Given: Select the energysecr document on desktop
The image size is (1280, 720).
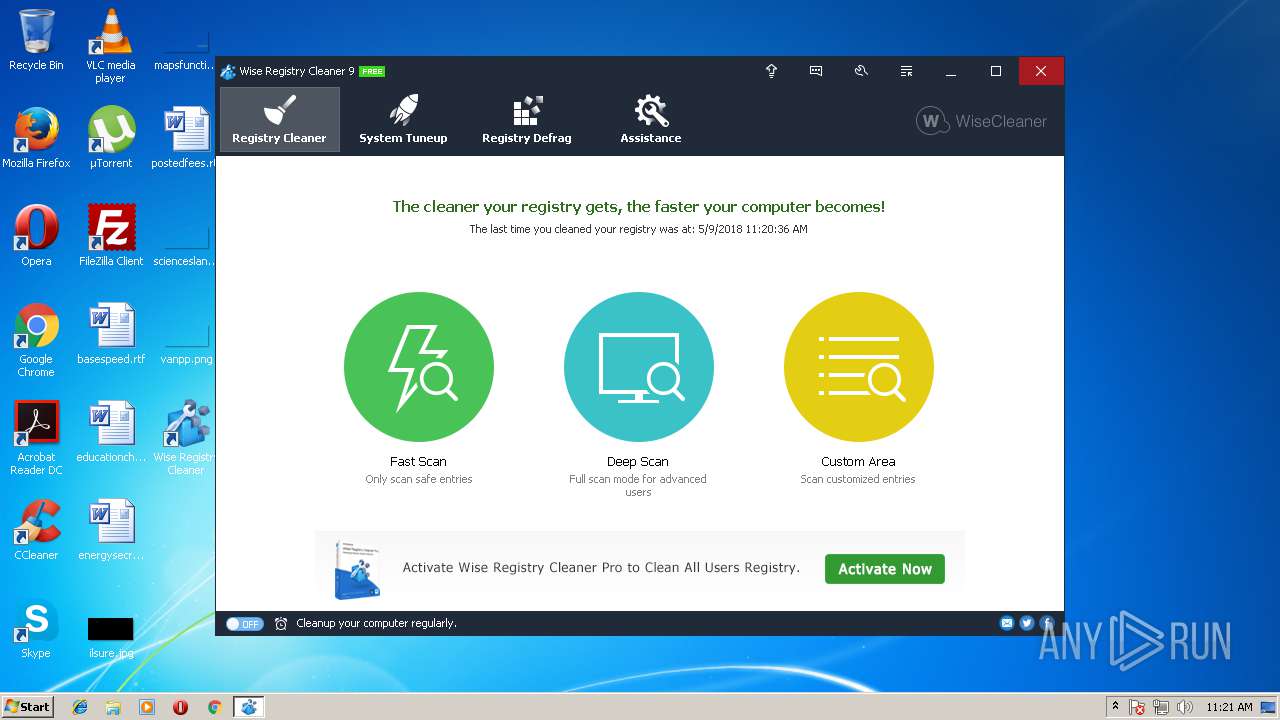Looking at the screenshot, I should tap(111, 530).
